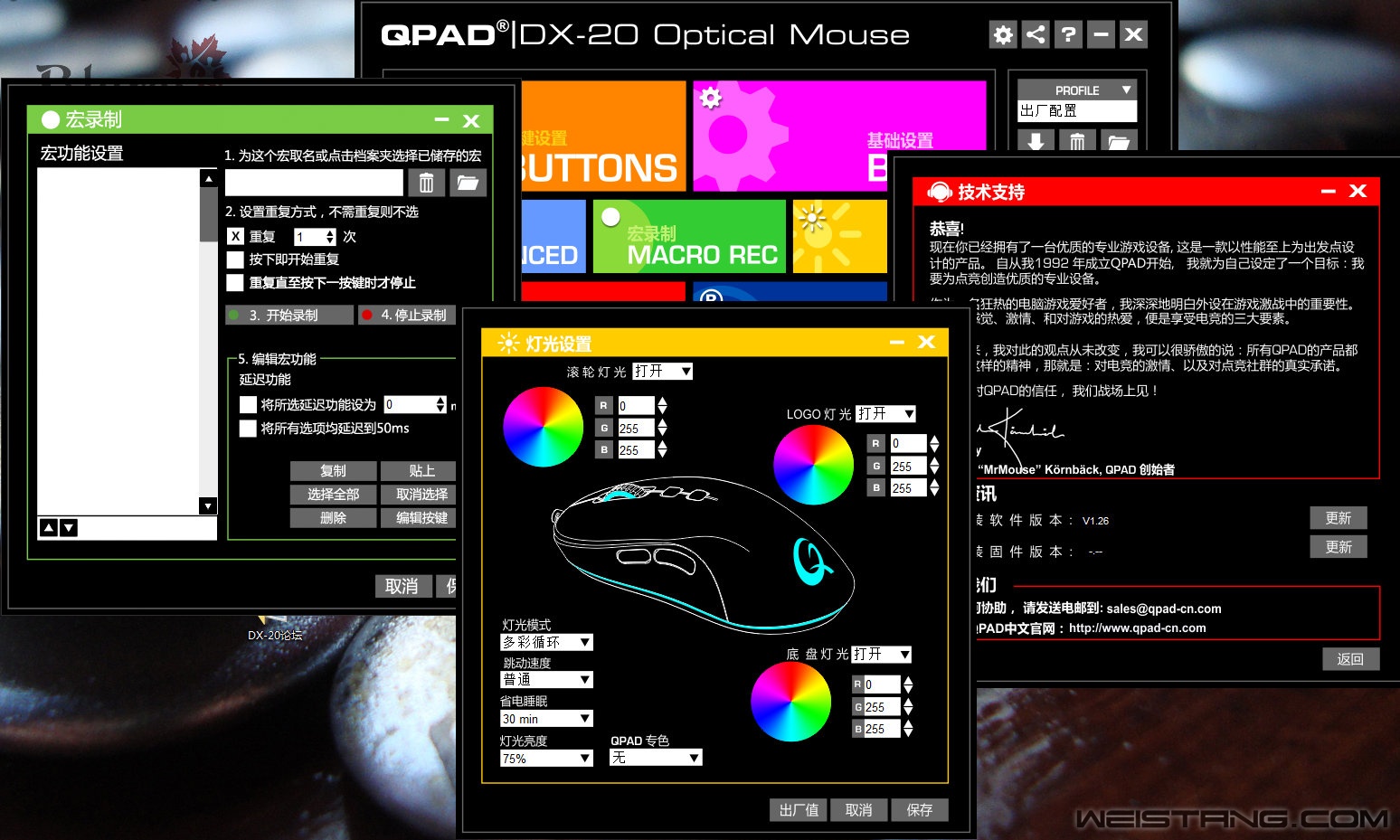Toggle the 重复 repeat checkbox
This screenshot has width=1400, height=840.
[235, 236]
